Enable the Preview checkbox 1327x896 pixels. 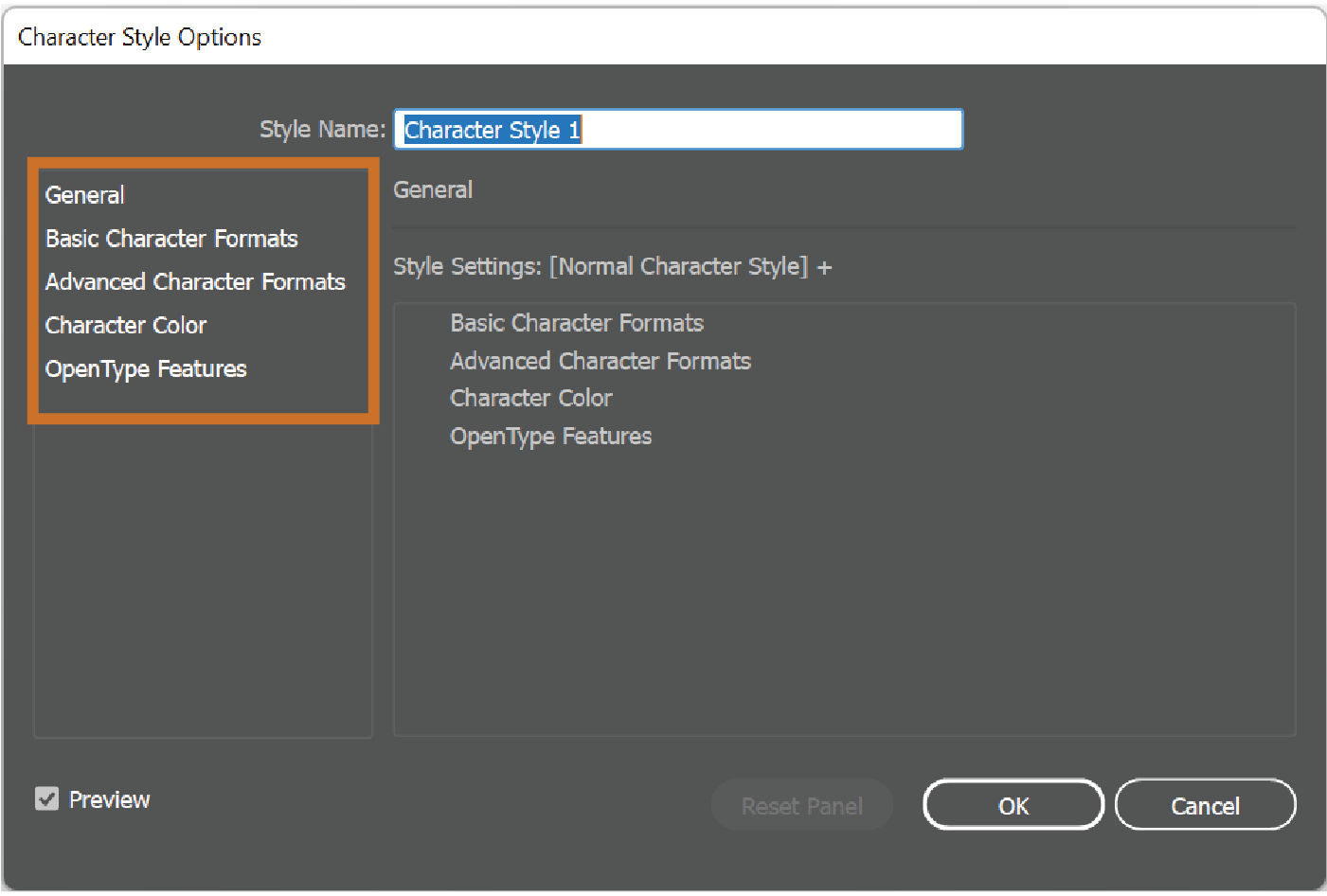pos(46,799)
